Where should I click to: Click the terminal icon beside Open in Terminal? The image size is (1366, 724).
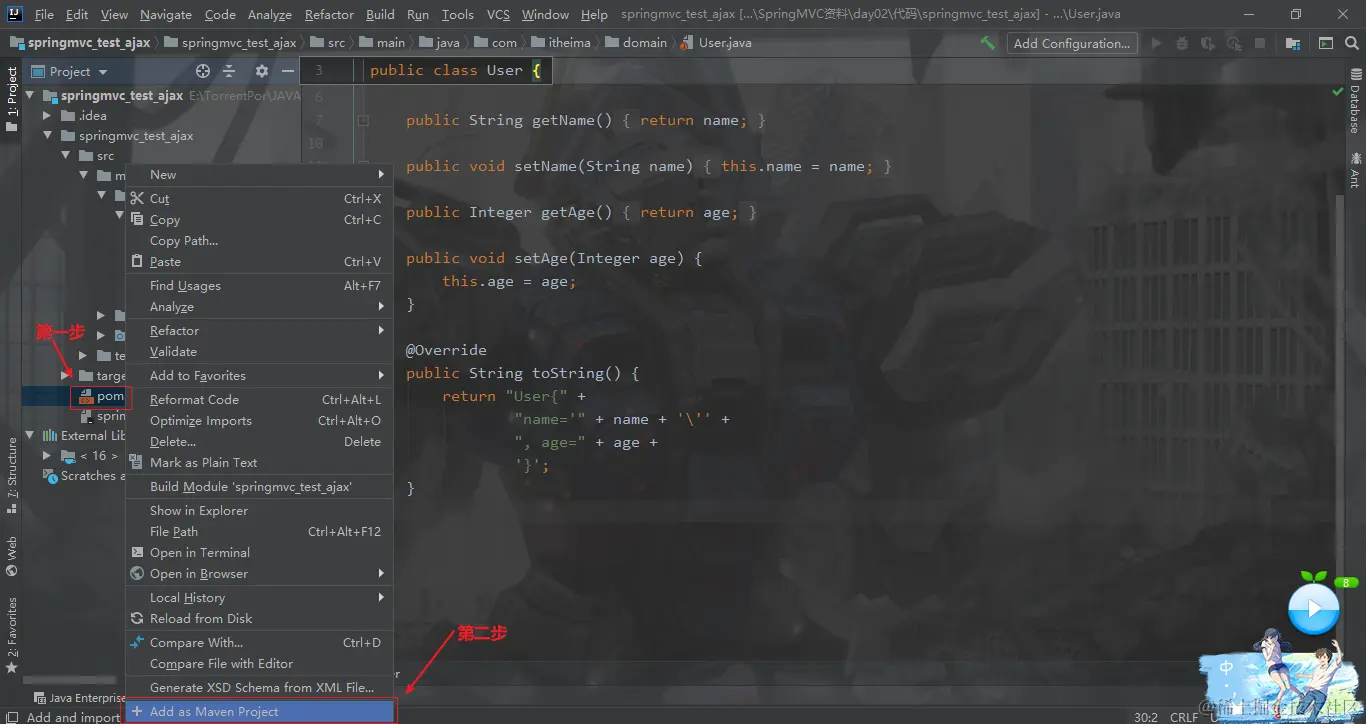[x=137, y=552]
